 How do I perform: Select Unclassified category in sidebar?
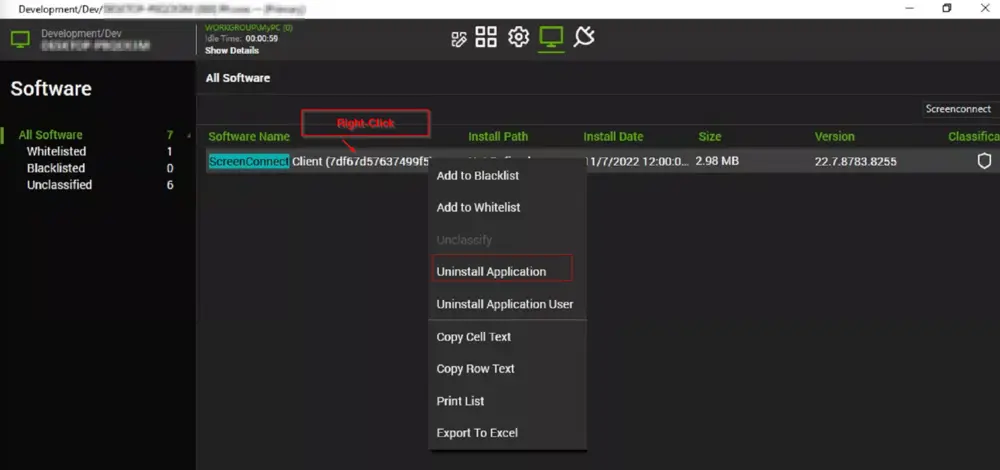pyautogui.click(x=59, y=184)
